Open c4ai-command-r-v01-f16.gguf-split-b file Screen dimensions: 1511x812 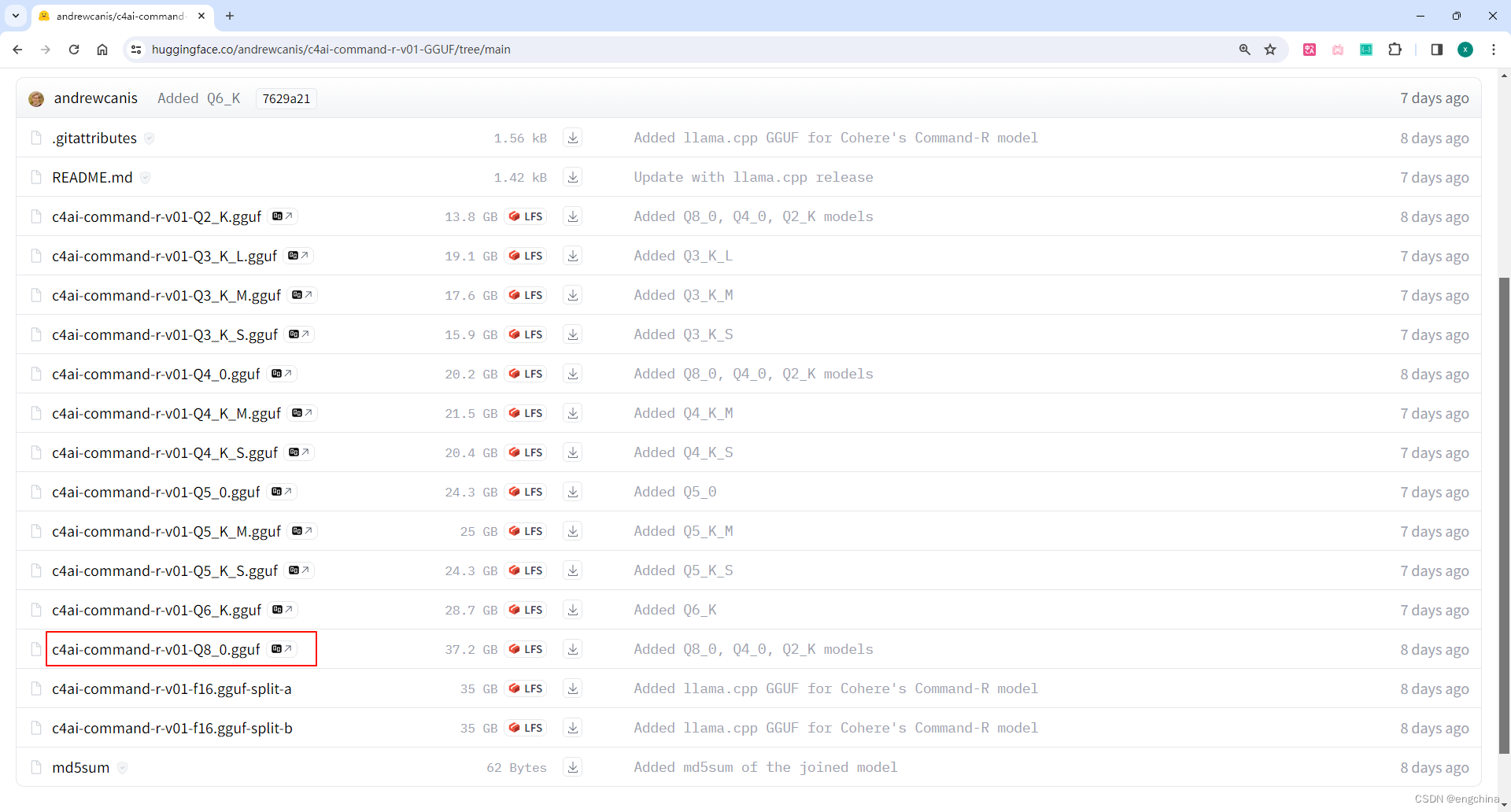[172, 728]
